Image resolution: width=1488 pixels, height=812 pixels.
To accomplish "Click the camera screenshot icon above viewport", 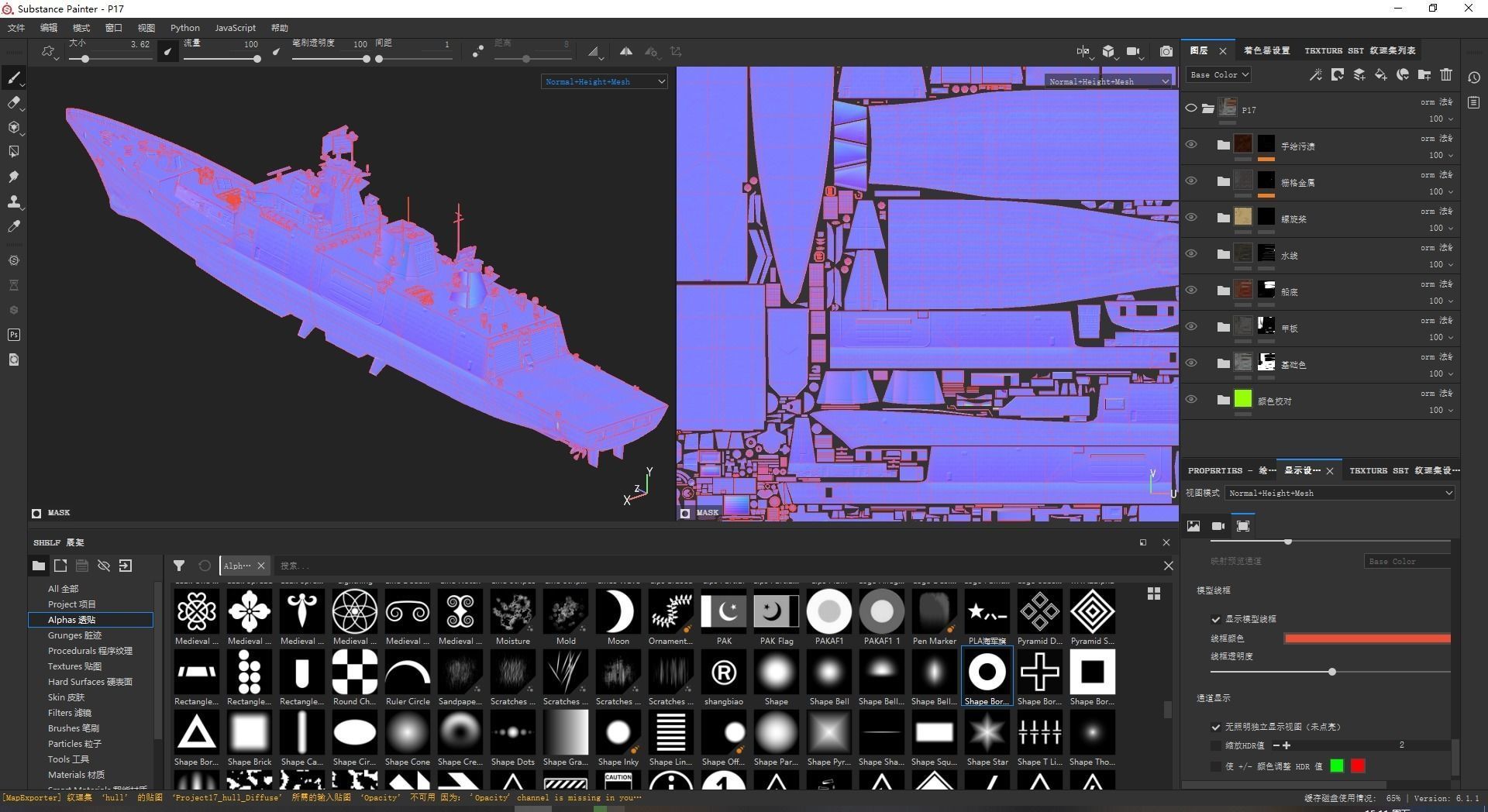I will click(1166, 51).
